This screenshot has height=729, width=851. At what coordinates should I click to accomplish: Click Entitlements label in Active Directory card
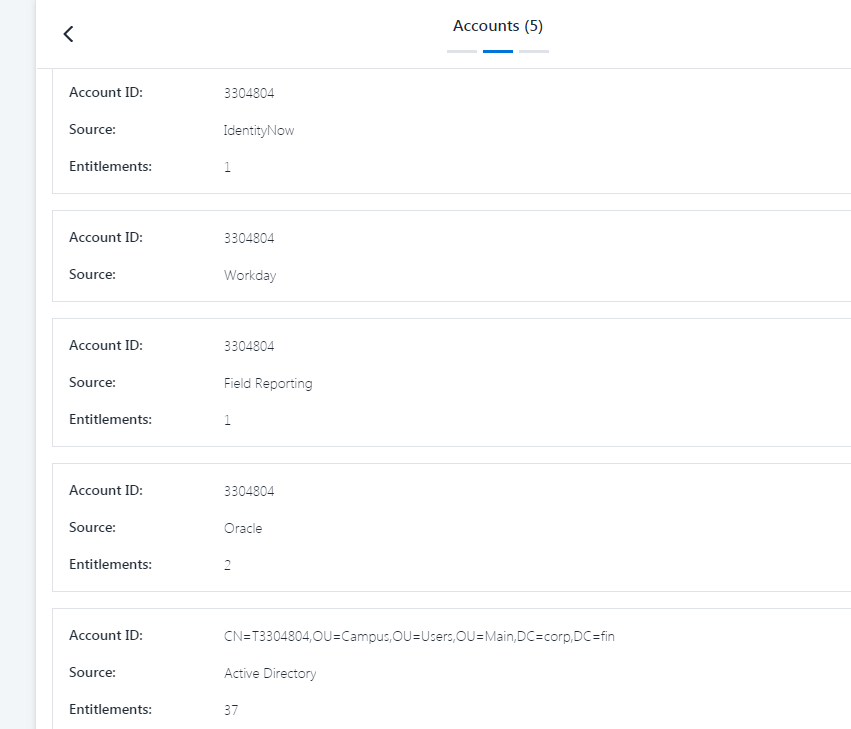tap(110, 709)
